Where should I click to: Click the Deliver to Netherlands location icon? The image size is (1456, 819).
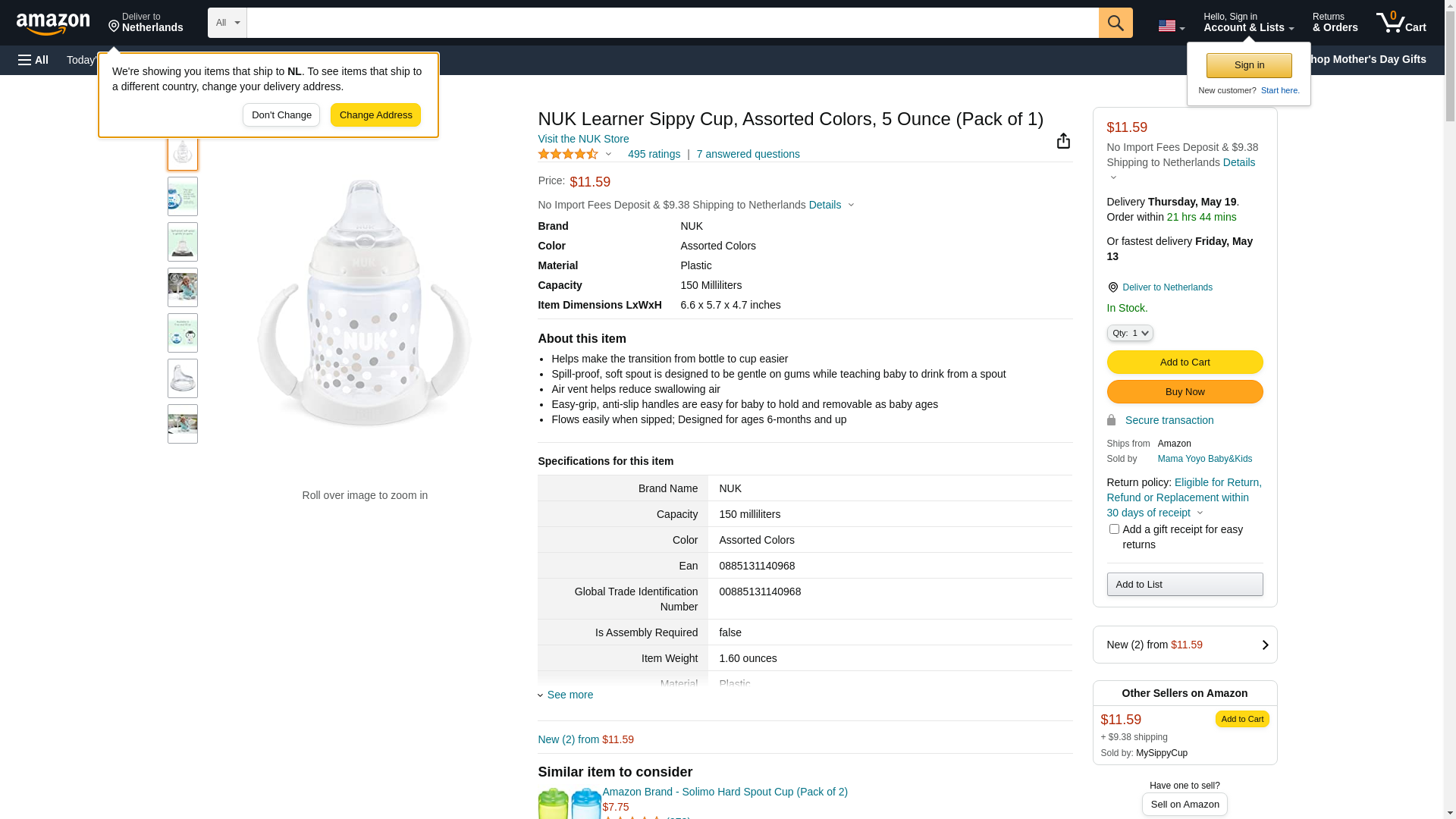tap(1112, 287)
